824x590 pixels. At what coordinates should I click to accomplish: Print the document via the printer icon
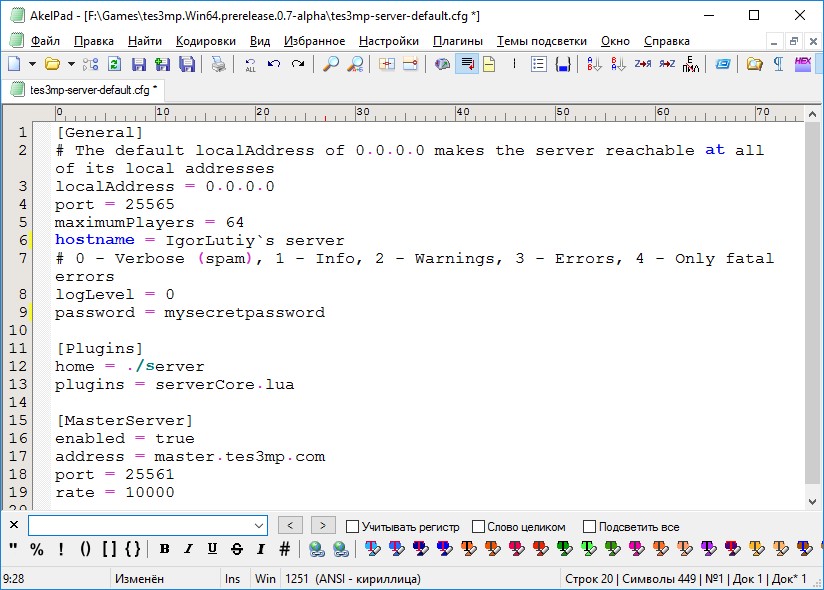(x=219, y=64)
